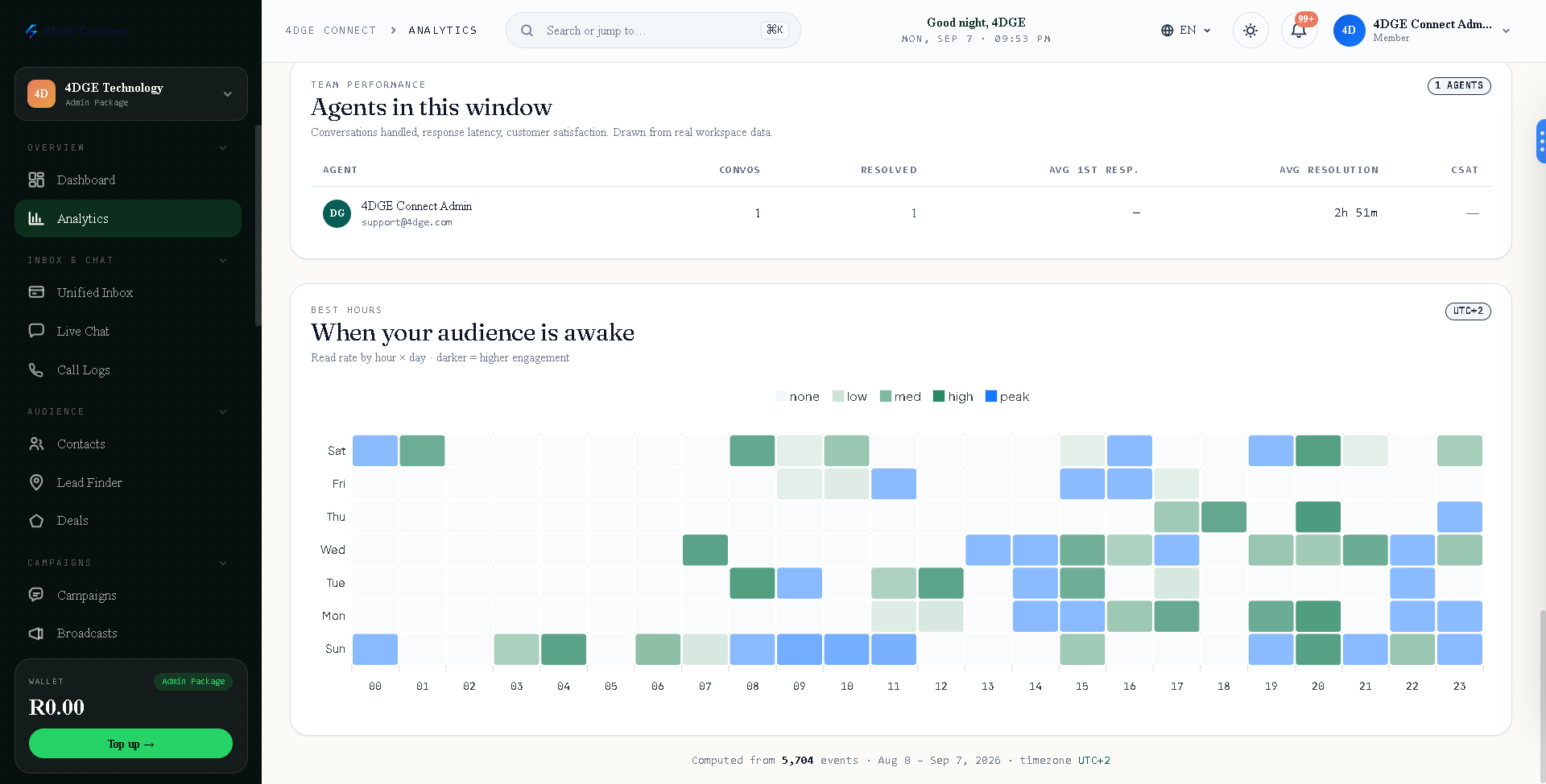
Task: Toggle the 'low' legend item
Action: pyautogui.click(x=849, y=397)
